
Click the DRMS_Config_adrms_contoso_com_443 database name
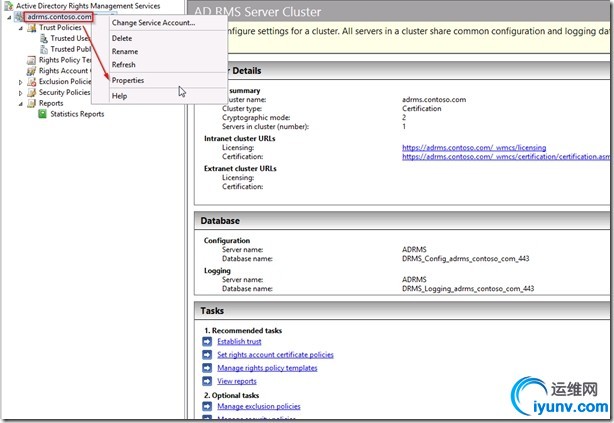(466, 258)
